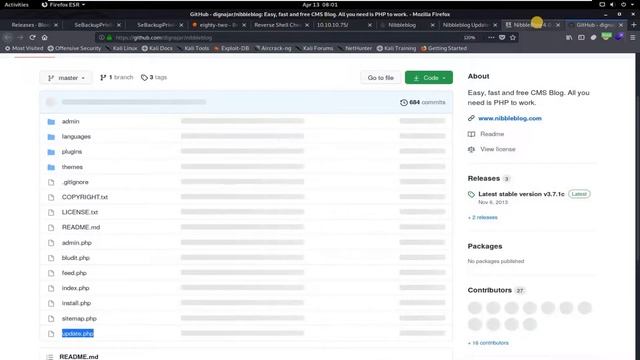
Task: Open the Contributors section heading
Action: [x=489, y=290]
